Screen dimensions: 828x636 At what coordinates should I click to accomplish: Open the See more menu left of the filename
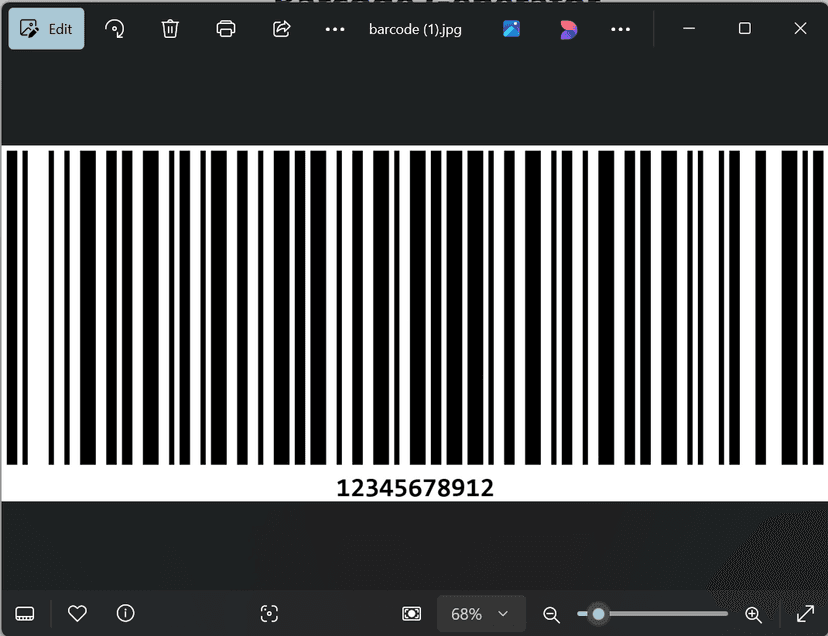pyautogui.click(x=335, y=29)
